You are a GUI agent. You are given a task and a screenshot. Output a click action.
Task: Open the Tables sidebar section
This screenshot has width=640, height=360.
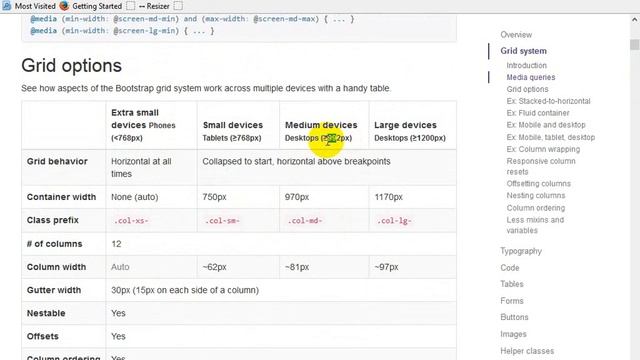pos(512,284)
